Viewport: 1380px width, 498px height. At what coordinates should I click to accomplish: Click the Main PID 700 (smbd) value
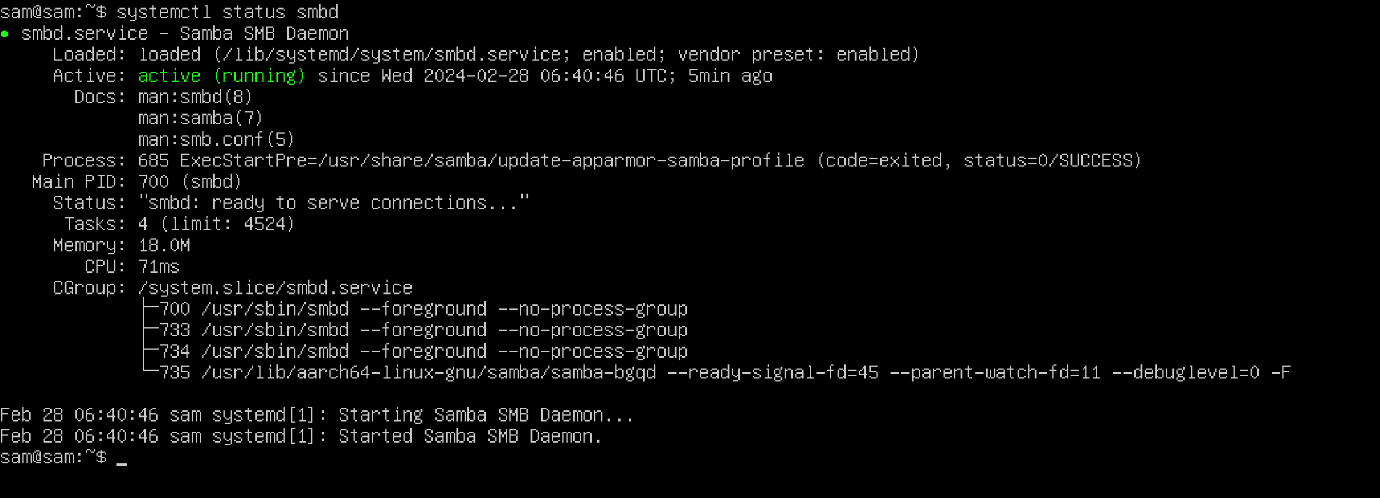click(x=190, y=182)
